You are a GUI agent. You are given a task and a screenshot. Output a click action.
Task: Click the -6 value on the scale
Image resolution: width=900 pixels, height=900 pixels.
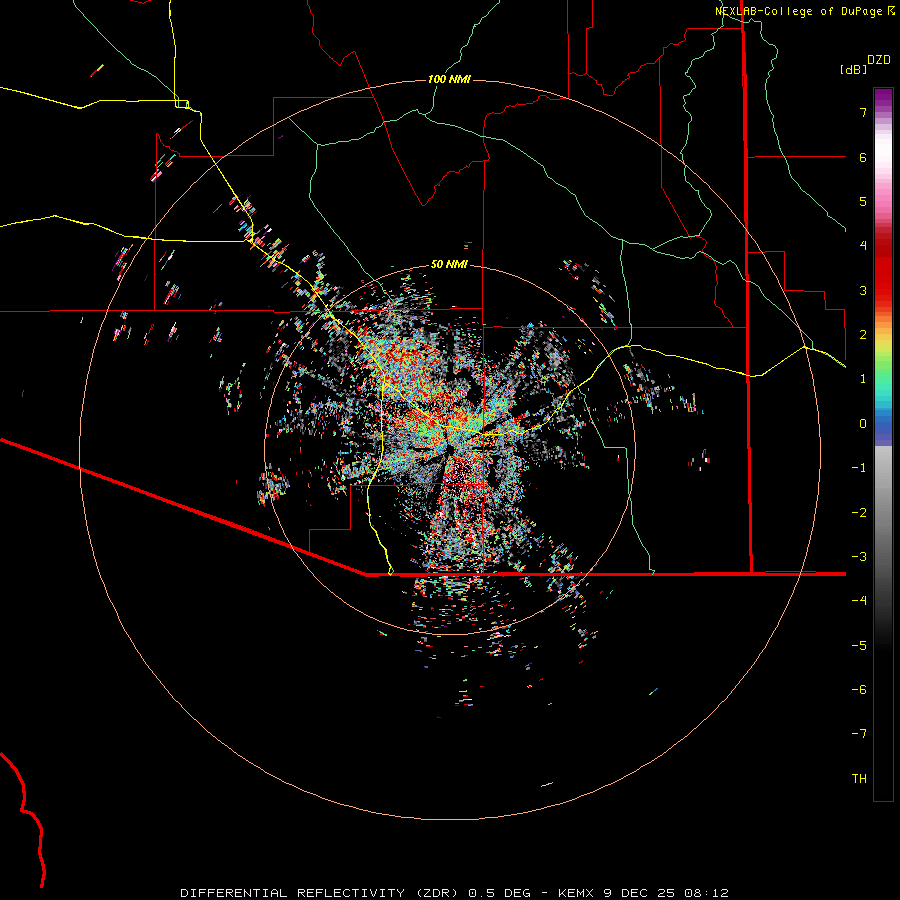point(859,690)
